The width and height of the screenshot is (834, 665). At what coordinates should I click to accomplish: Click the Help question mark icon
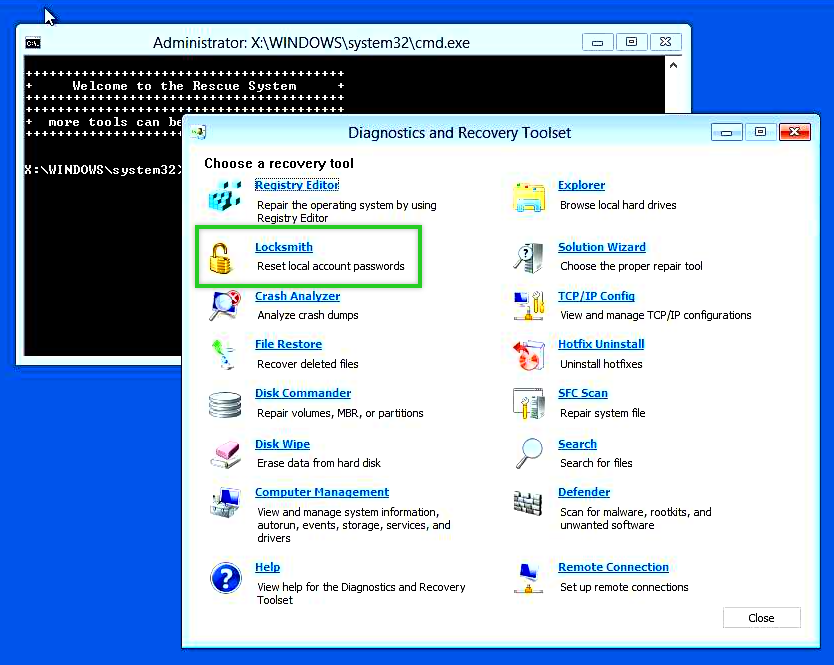tap(225, 578)
